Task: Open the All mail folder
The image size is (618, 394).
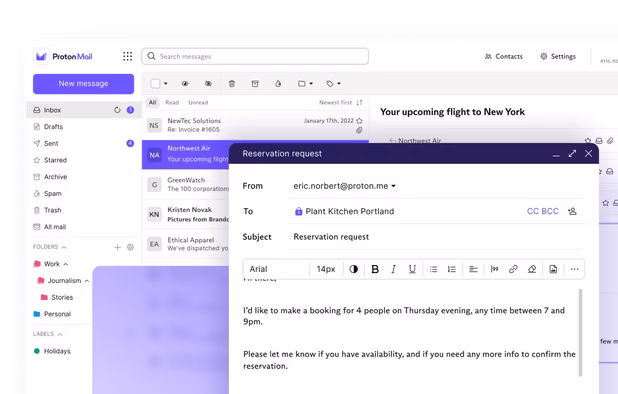Action: click(x=84, y=227)
